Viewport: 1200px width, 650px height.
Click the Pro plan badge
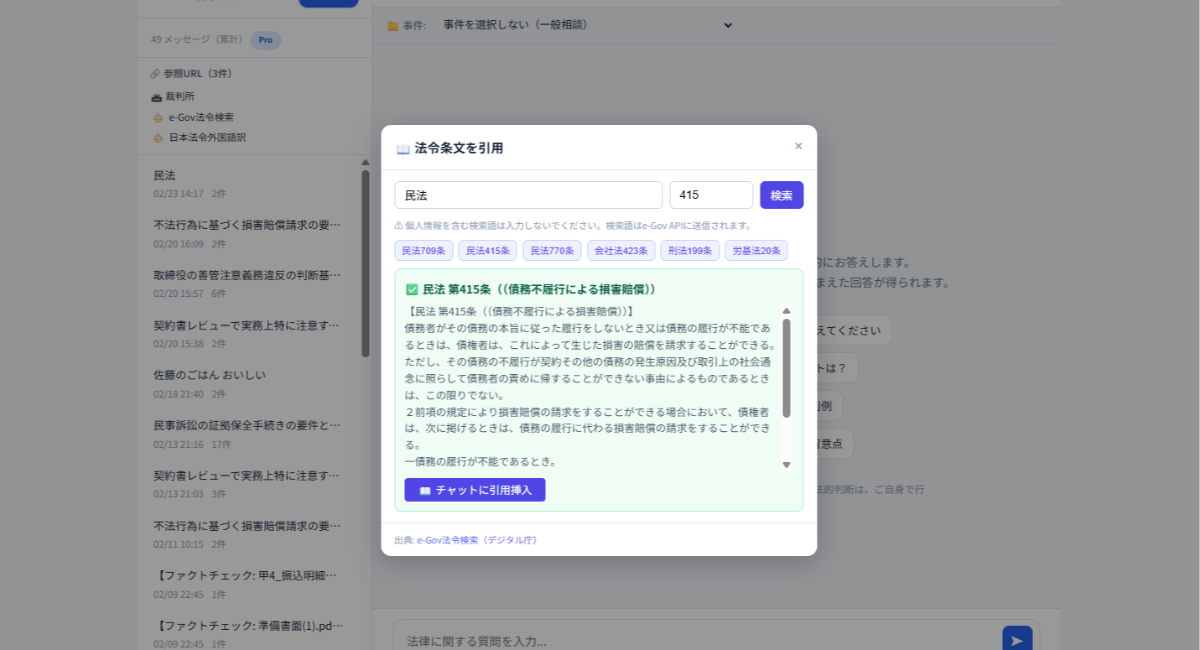point(265,40)
